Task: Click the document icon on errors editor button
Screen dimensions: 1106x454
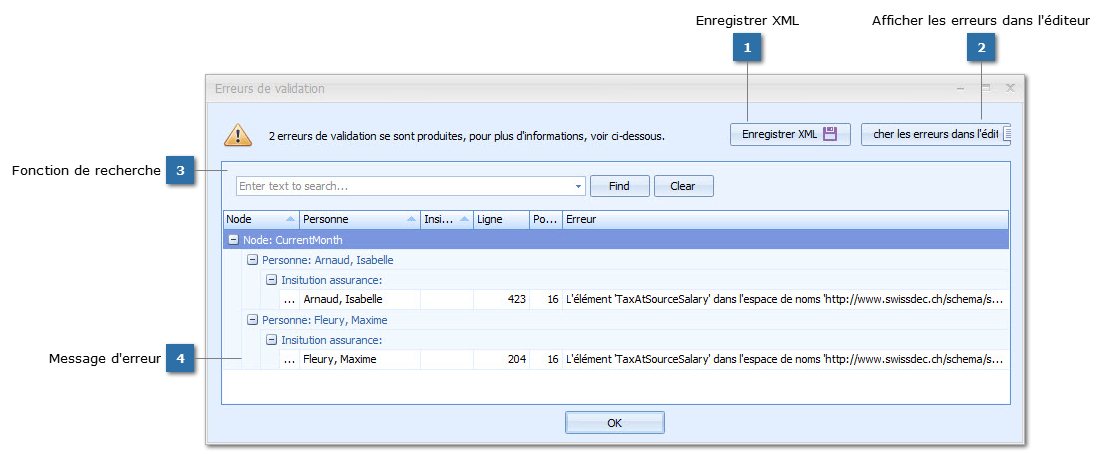Action: pyautogui.click(x=1007, y=134)
